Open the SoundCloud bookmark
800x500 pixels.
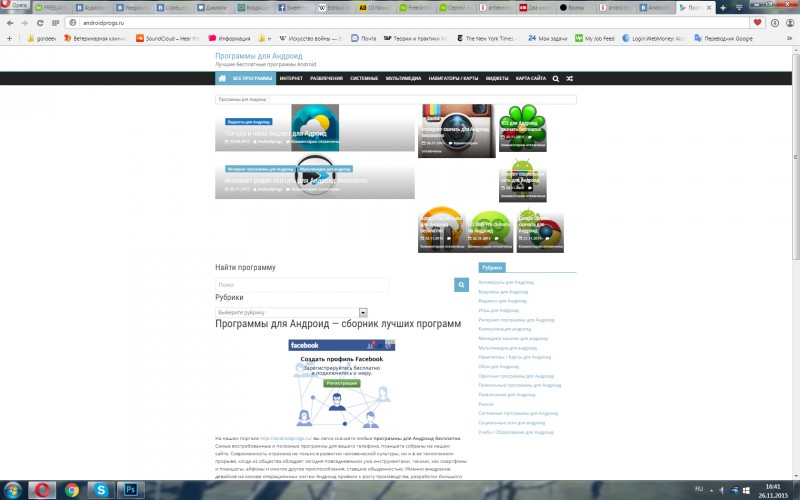click(167, 38)
